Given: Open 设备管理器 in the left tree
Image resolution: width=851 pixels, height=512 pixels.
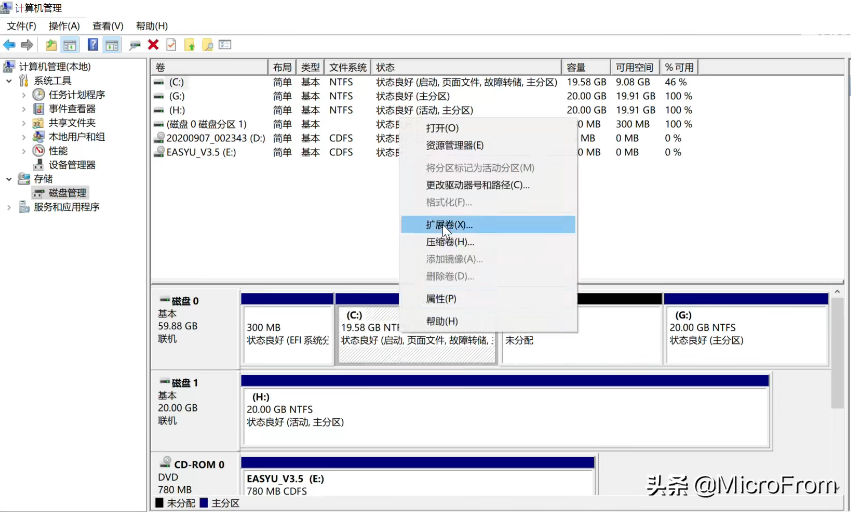Looking at the screenshot, I should [71, 165].
